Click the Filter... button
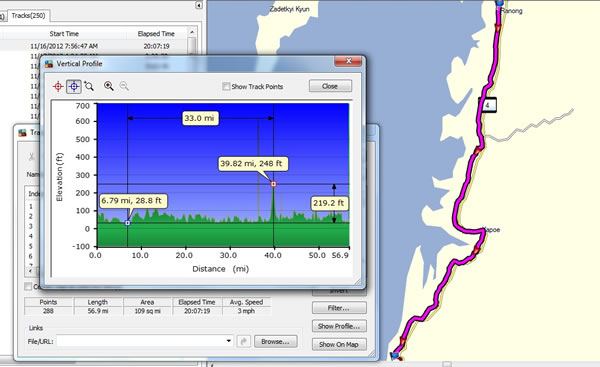 (339, 308)
